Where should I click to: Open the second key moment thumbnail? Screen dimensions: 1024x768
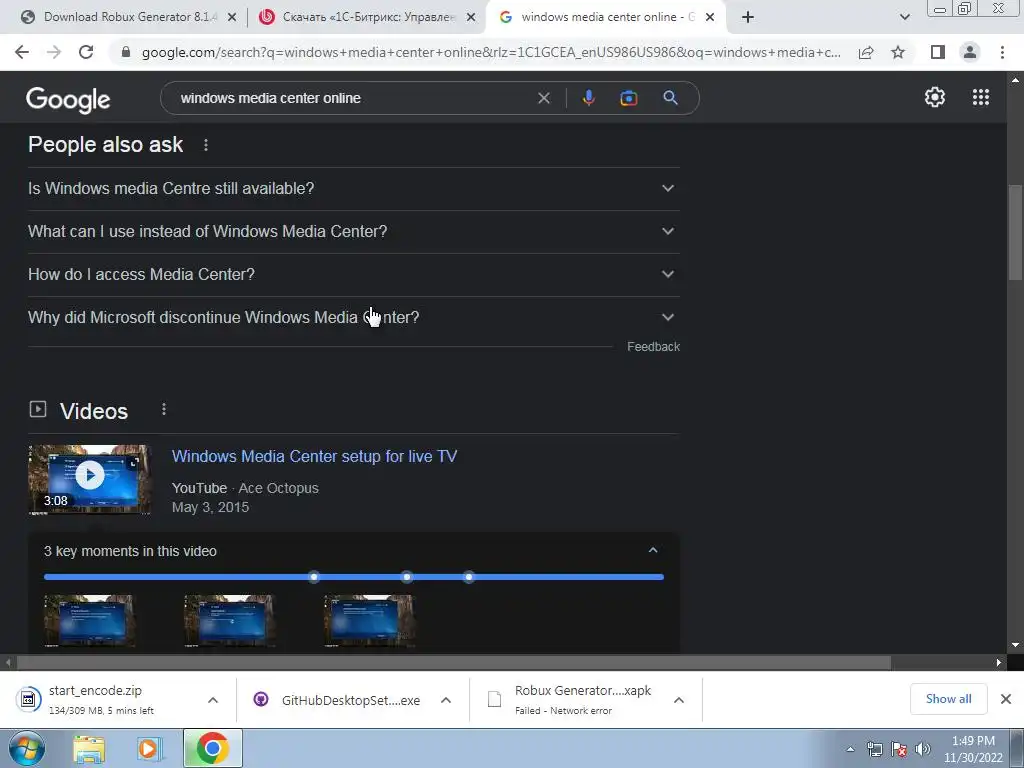tap(229, 620)
